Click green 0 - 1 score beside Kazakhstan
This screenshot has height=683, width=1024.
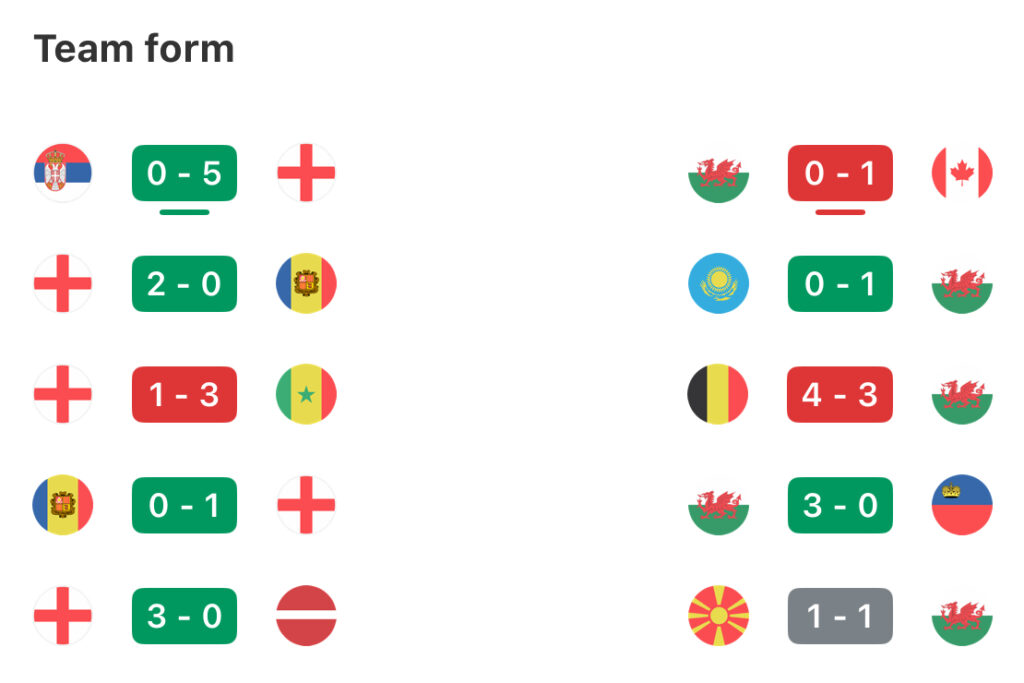point(840,284)
